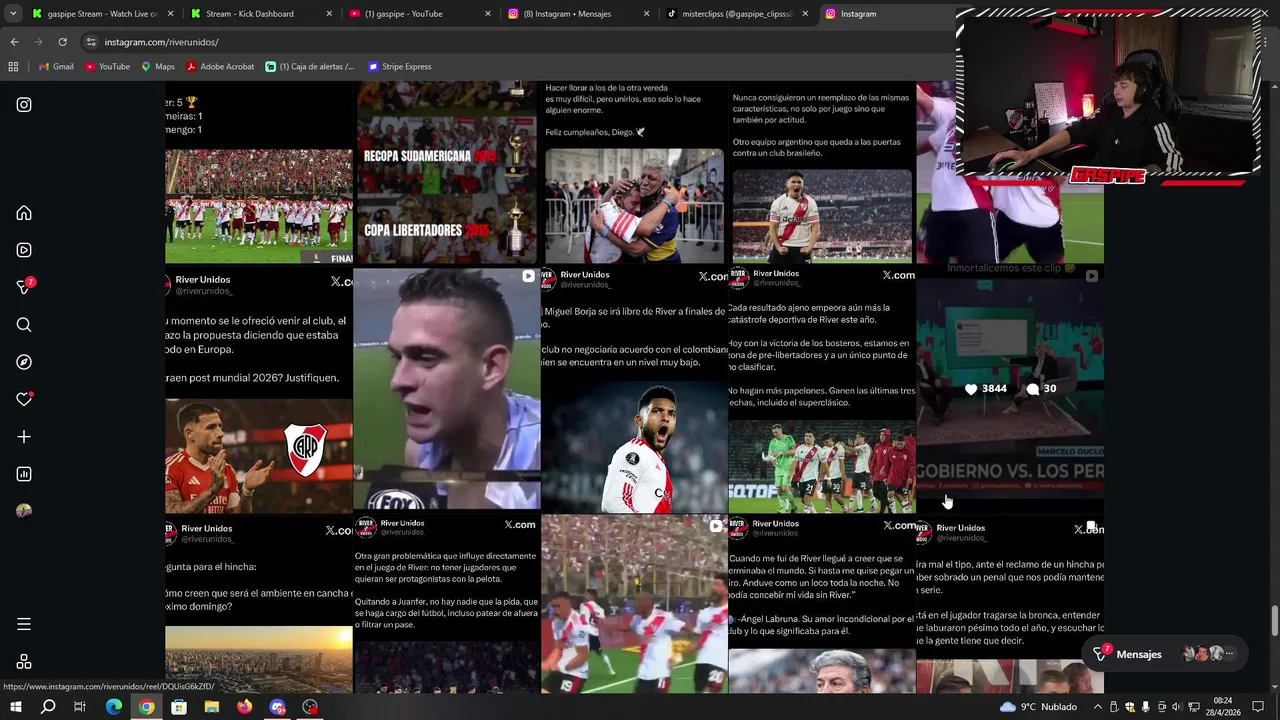Open the Santos Borré interview reel thumbnail
This screenshot has width=1280, height=720.
click(x=447, y=389)
